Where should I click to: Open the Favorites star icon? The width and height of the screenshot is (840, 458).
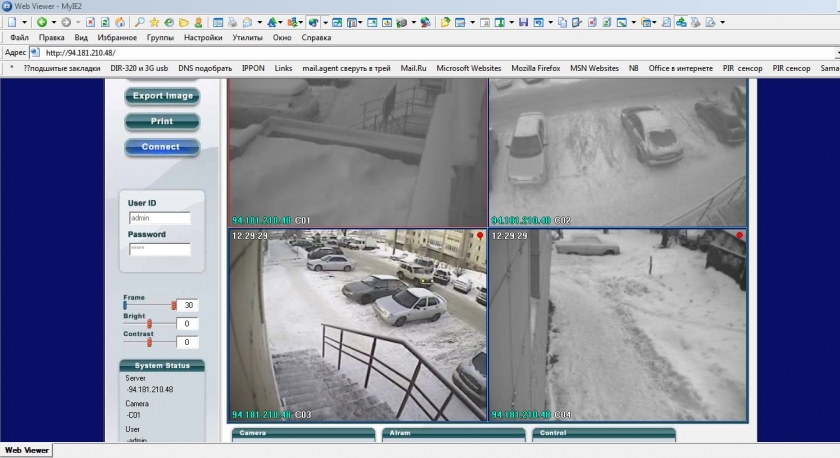click(154, 22)
